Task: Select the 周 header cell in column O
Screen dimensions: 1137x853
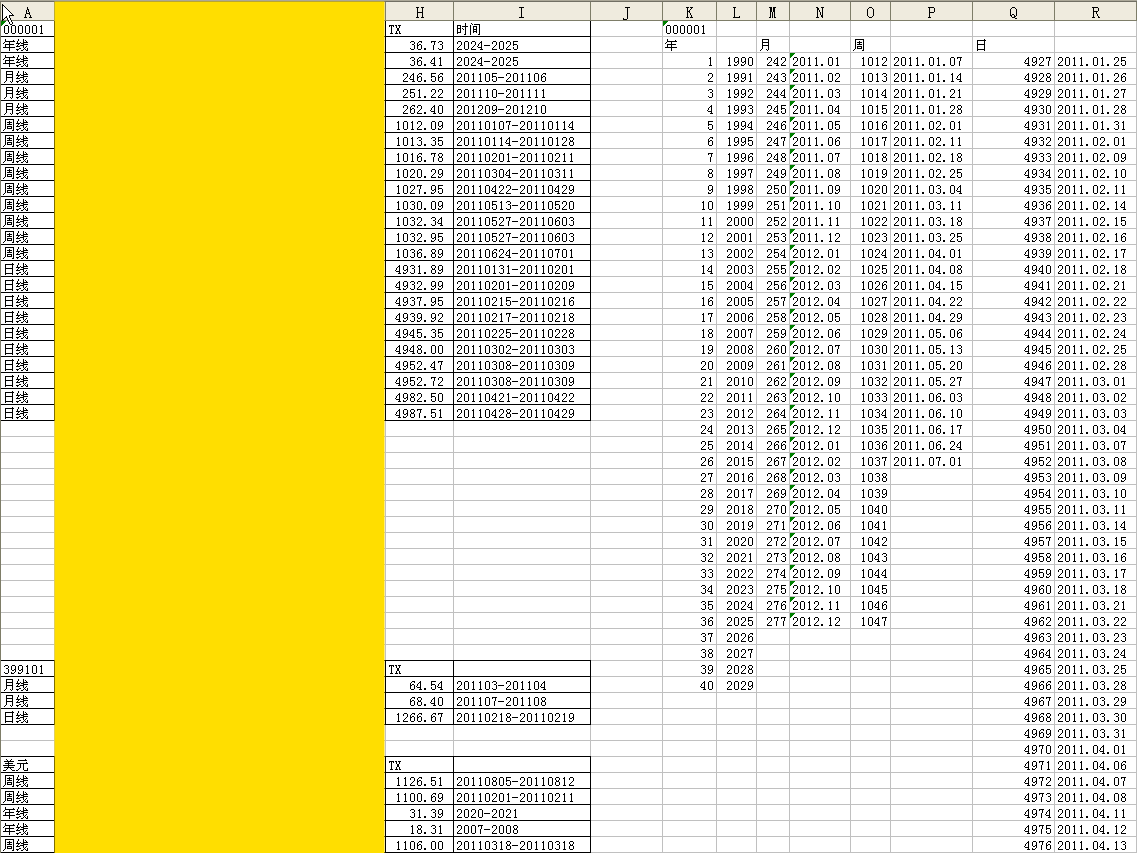Action: [x=870, y=46]
